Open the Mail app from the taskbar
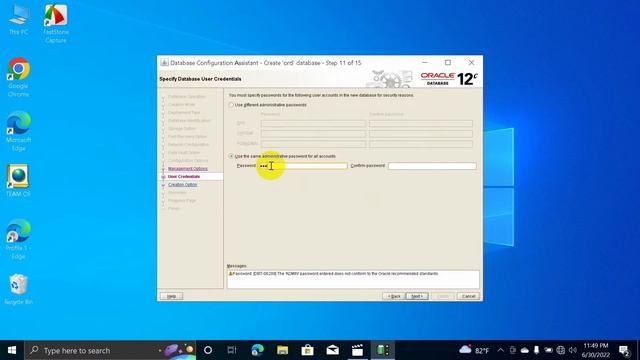Screen dimensions: 640x360 [332, 350]
